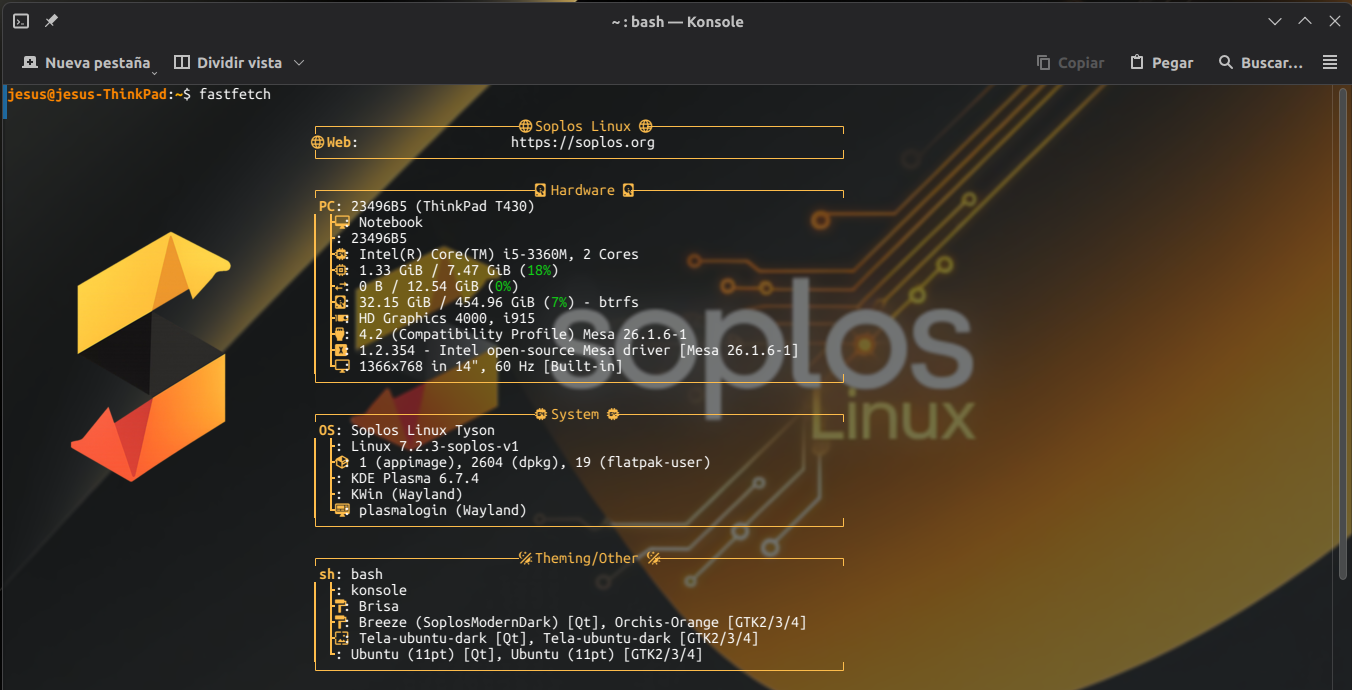
Task: Expand the Dividir vista dropdown chevron
Action: (298, 62)
